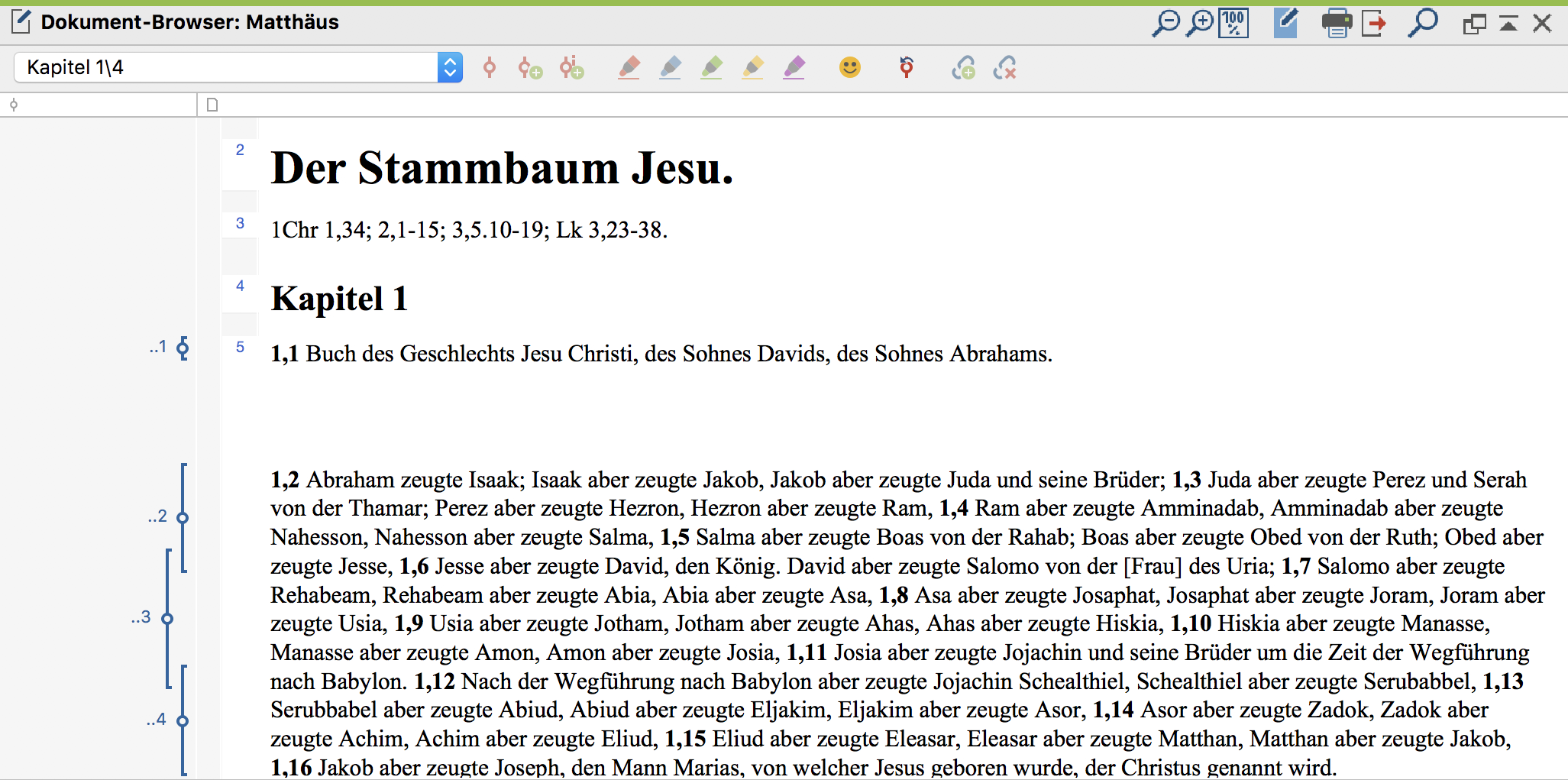Viewport: 1568px width, 780px height.
Task: Toggle edit mode pencil icon
Action: [x=1286, y=23]
